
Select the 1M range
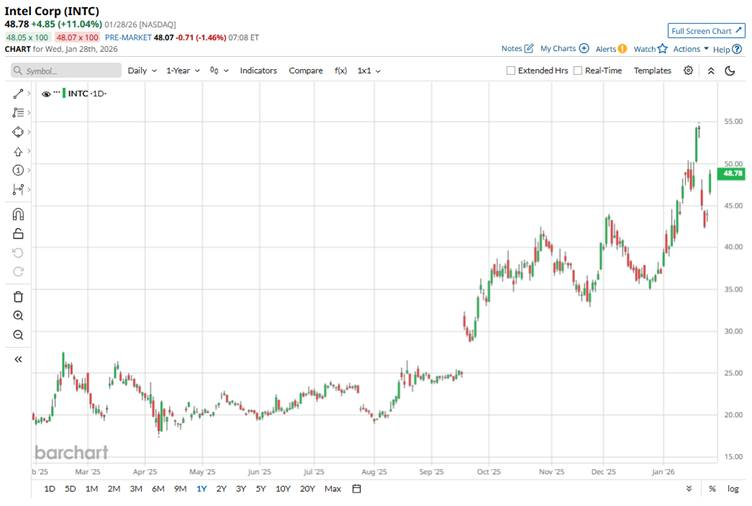(x=92, y=489)
